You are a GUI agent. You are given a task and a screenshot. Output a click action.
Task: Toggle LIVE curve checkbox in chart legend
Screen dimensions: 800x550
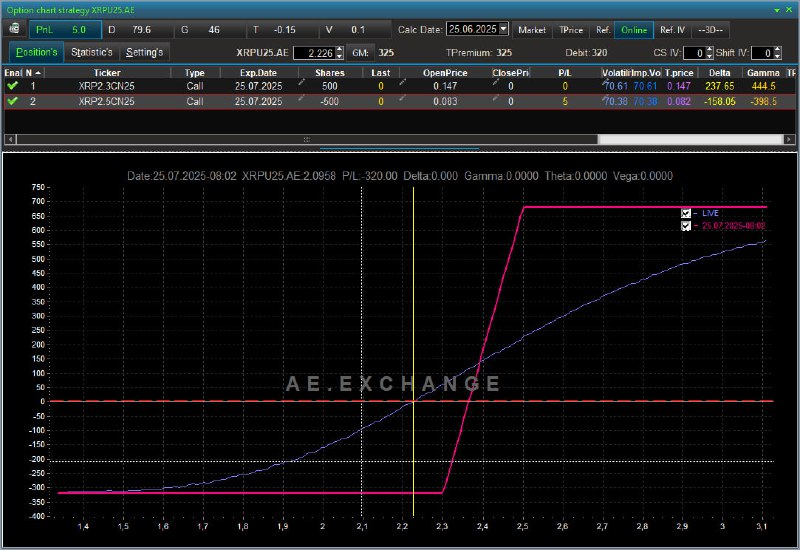point(686,213)
